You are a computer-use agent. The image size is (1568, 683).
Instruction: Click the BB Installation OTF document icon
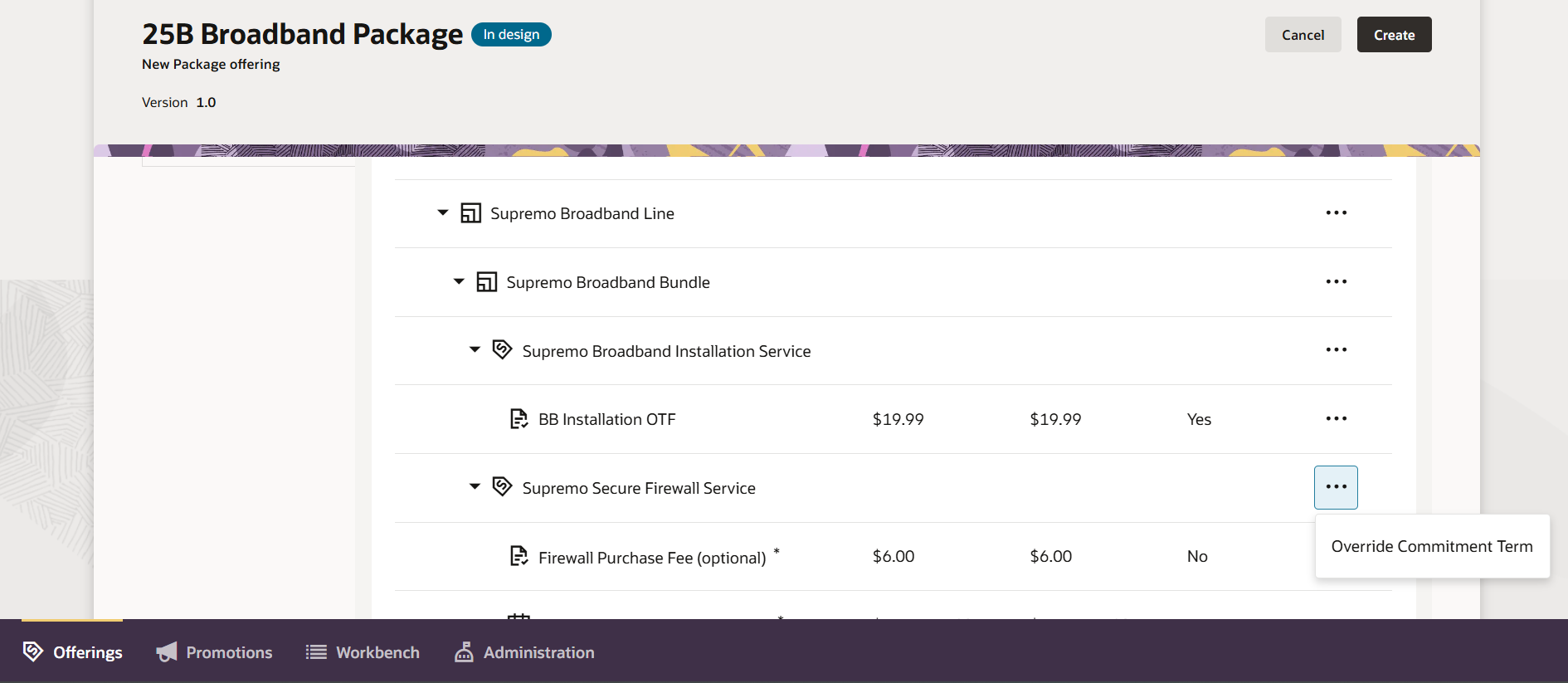(x=519, y=419)
